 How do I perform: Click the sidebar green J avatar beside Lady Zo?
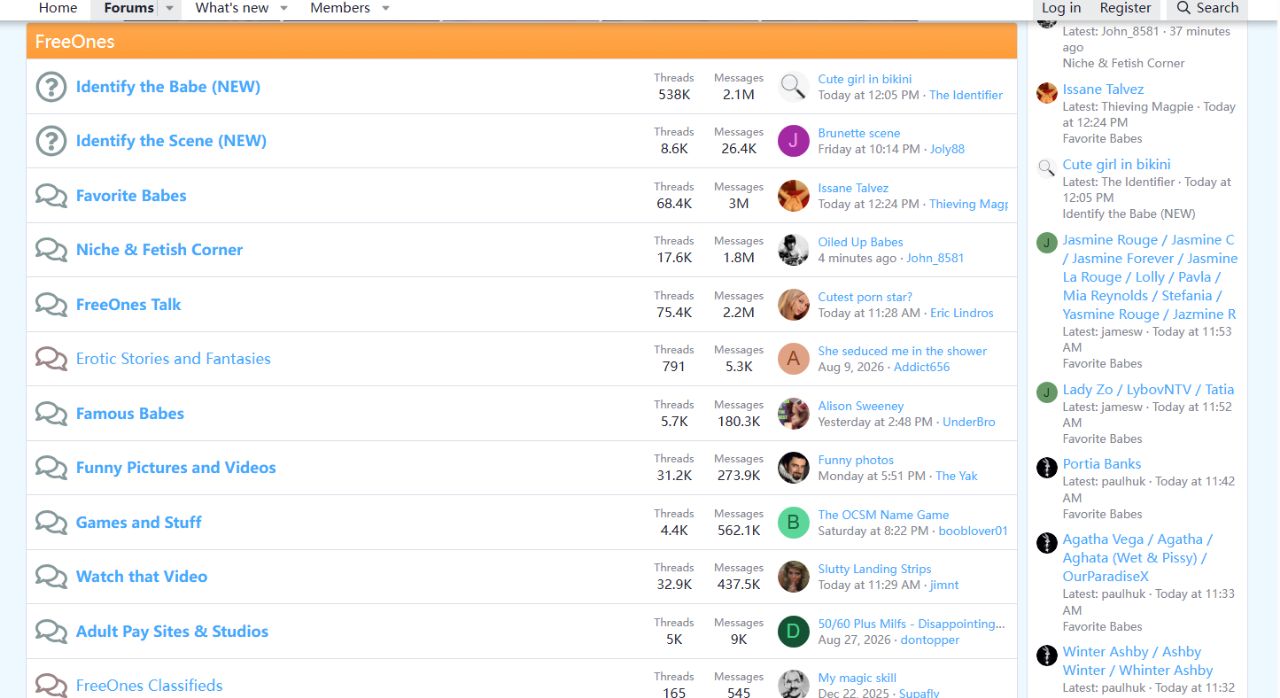coord(1047,392)
